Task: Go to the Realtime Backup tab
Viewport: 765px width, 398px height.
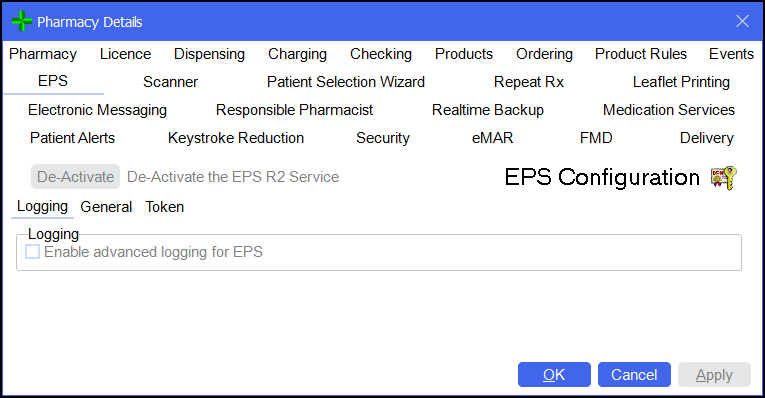Action: tap(488, 110)
